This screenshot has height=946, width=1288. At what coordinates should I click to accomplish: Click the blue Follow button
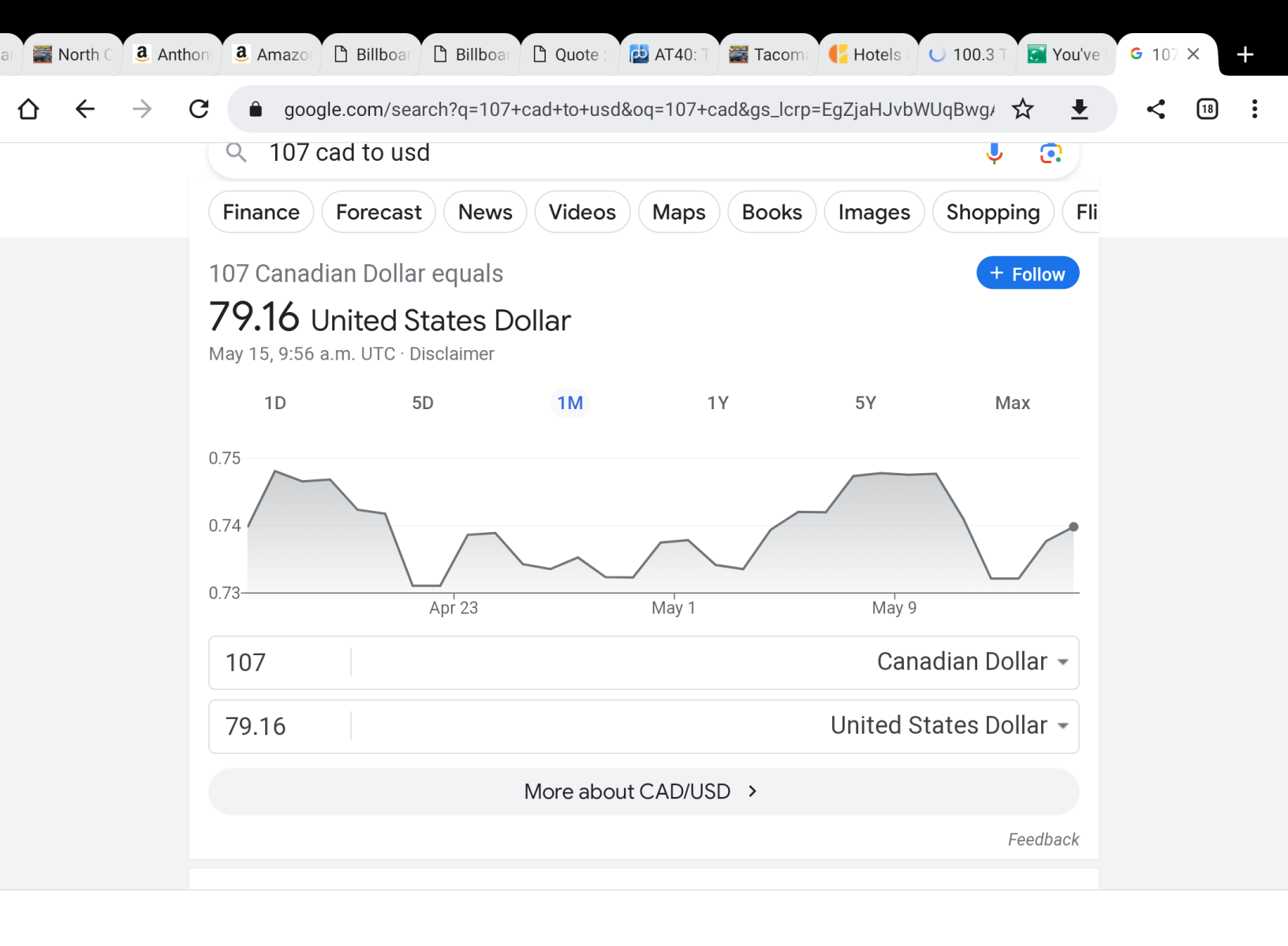(x=1027, y=274)
